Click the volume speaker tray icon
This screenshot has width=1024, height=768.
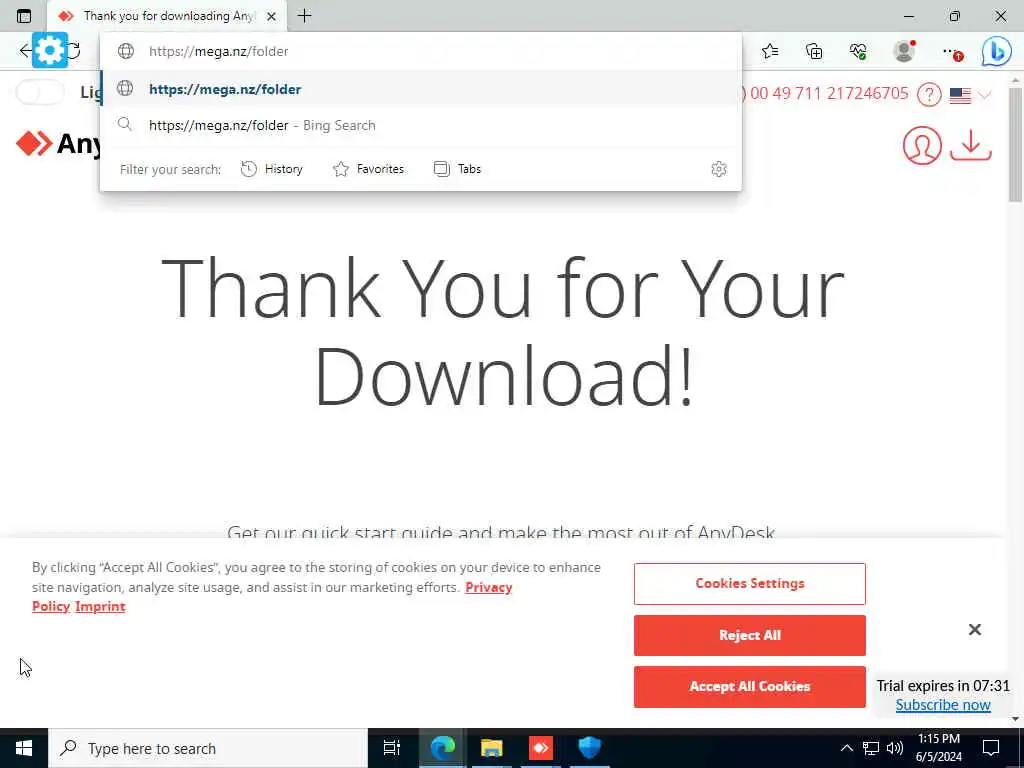(x=895, y=748)
